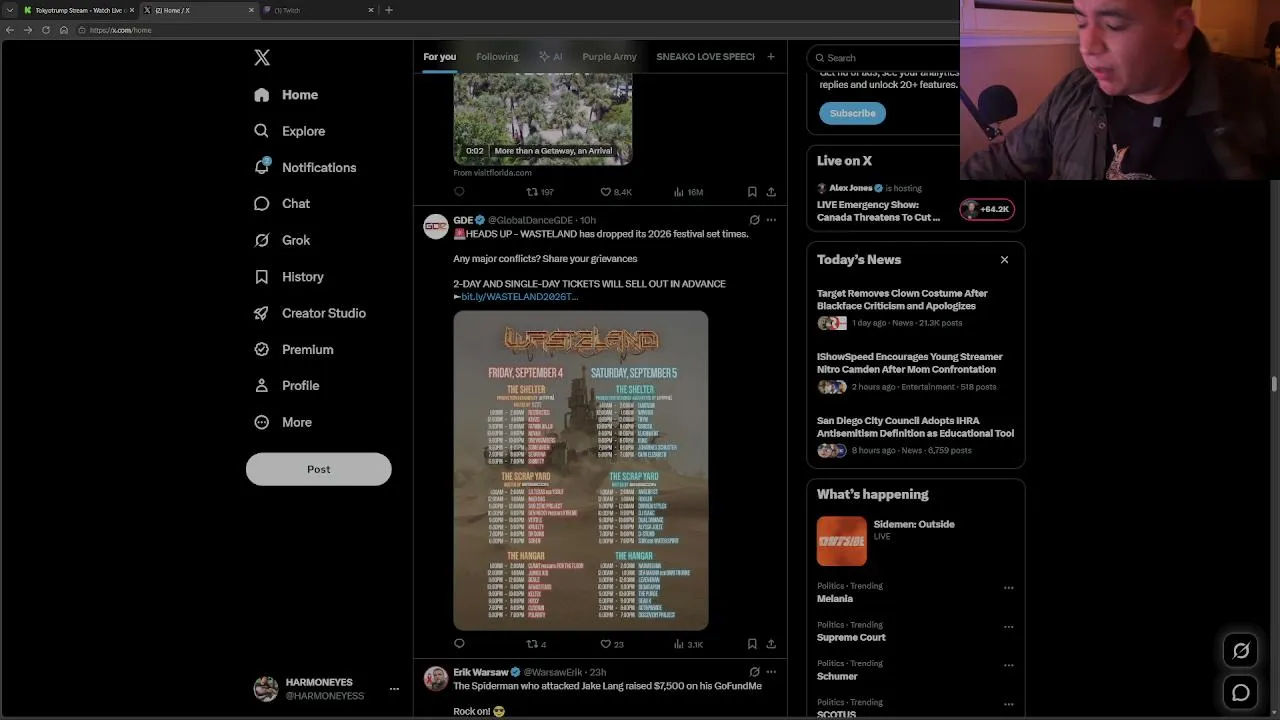The width and height of the screenshot is (1280, 720).
Task: Repost the GDE WASTELAND post
Action: click(x=537, y=644)
